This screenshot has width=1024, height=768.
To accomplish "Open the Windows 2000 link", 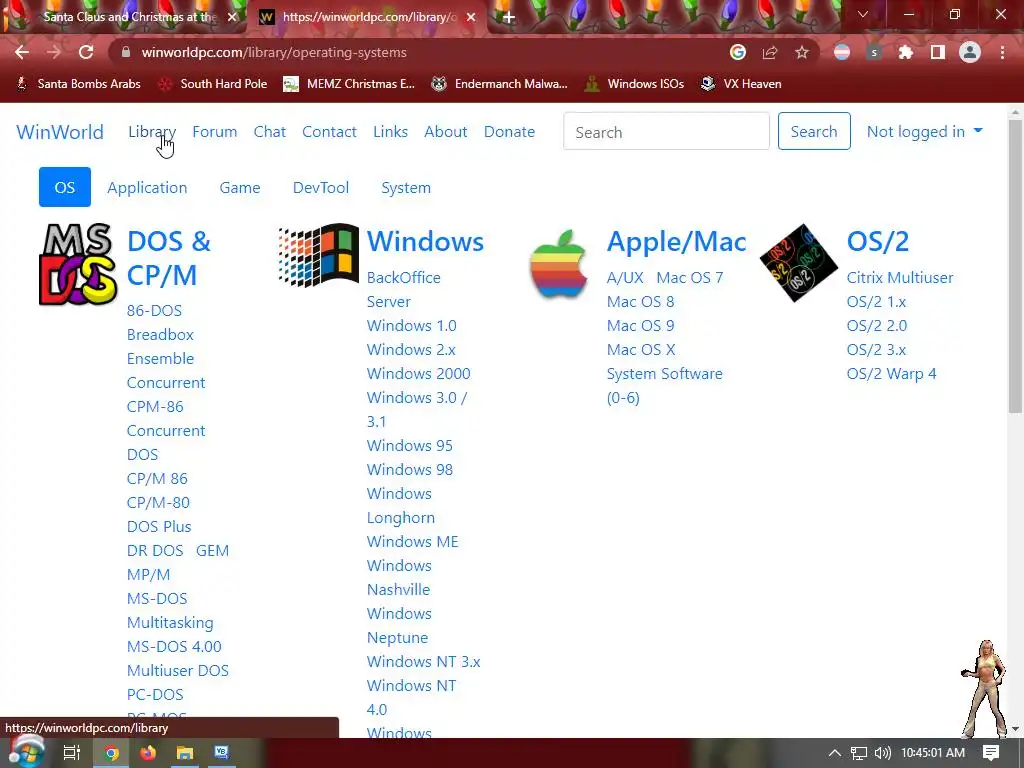I will coord(419,374).
